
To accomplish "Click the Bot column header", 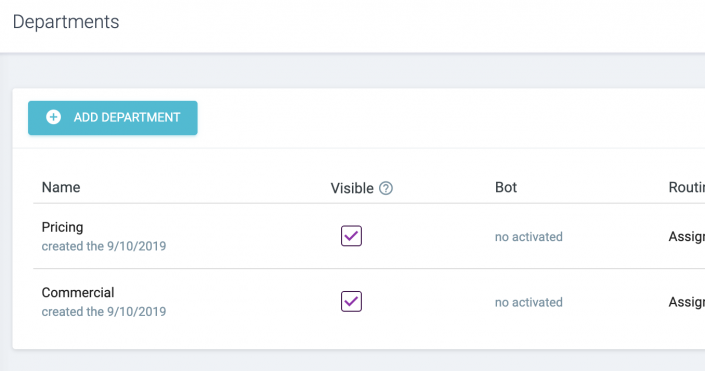I will (x=506, y=187).
